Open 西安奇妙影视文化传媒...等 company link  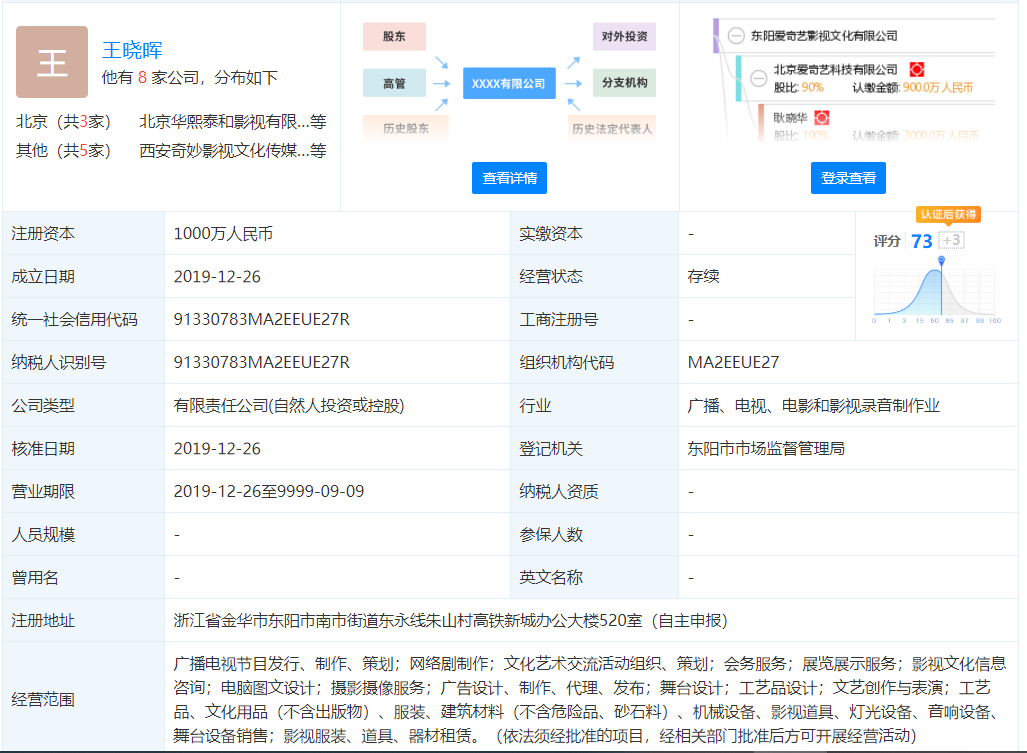point(233,151)
